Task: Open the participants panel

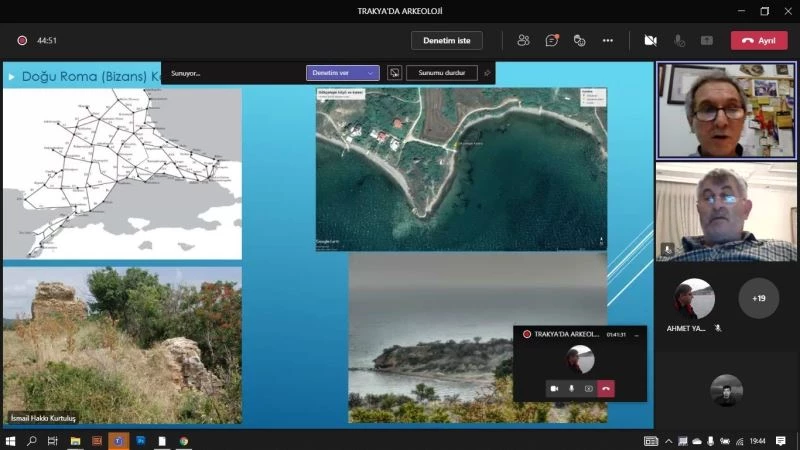Action: 523,40
